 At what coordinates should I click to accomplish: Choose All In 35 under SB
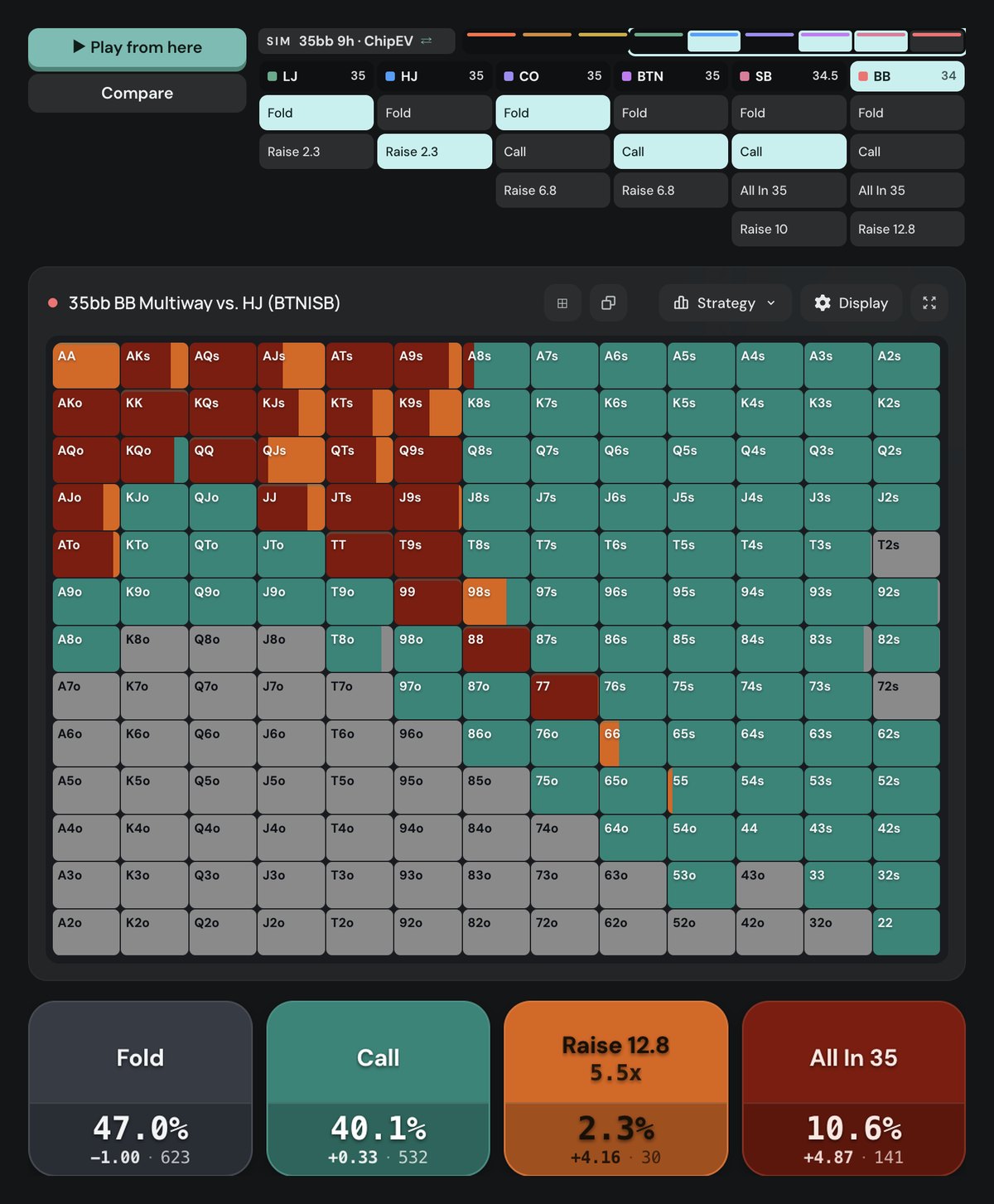(x=789, y=191)
